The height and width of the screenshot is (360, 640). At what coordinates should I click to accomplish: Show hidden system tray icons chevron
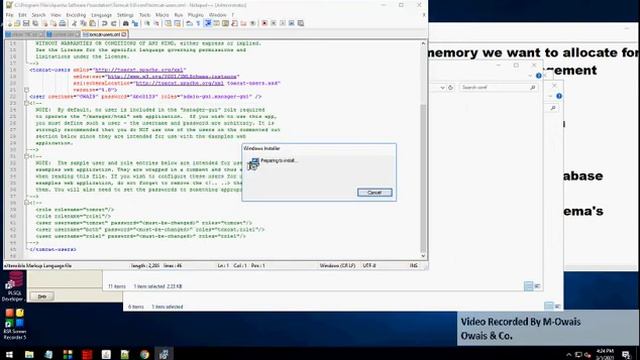(569, 355)
